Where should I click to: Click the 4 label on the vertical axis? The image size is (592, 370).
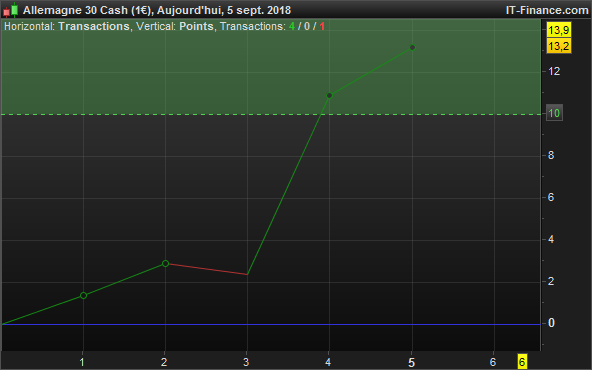click(x=551, y=239)
